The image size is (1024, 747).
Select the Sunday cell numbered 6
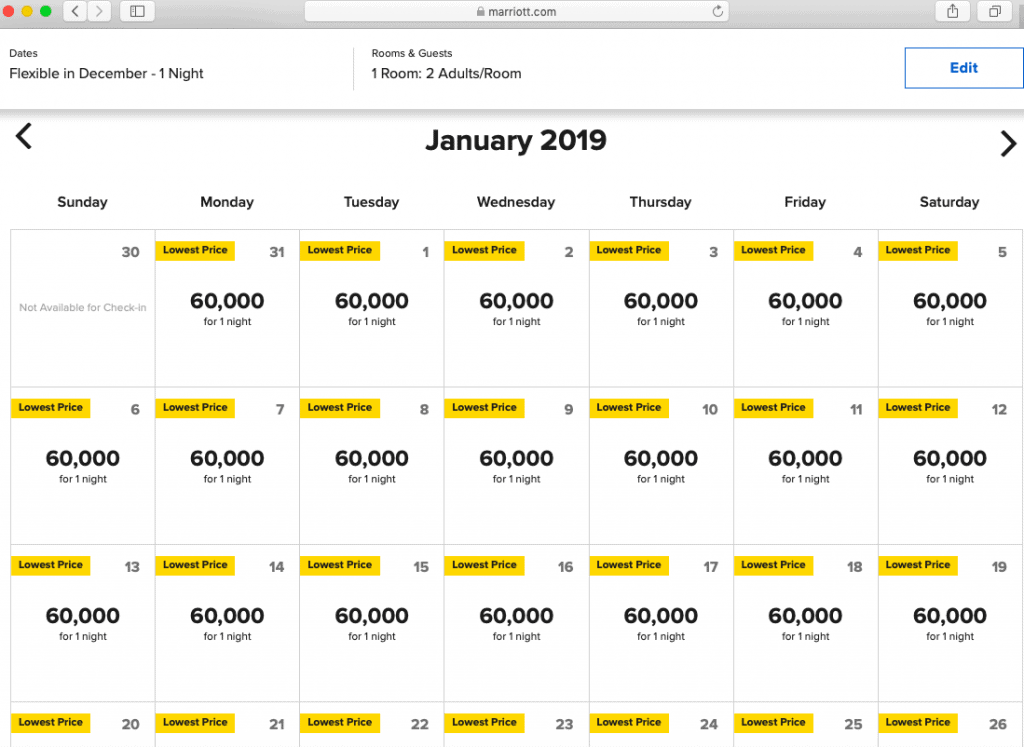pos(82,466)
